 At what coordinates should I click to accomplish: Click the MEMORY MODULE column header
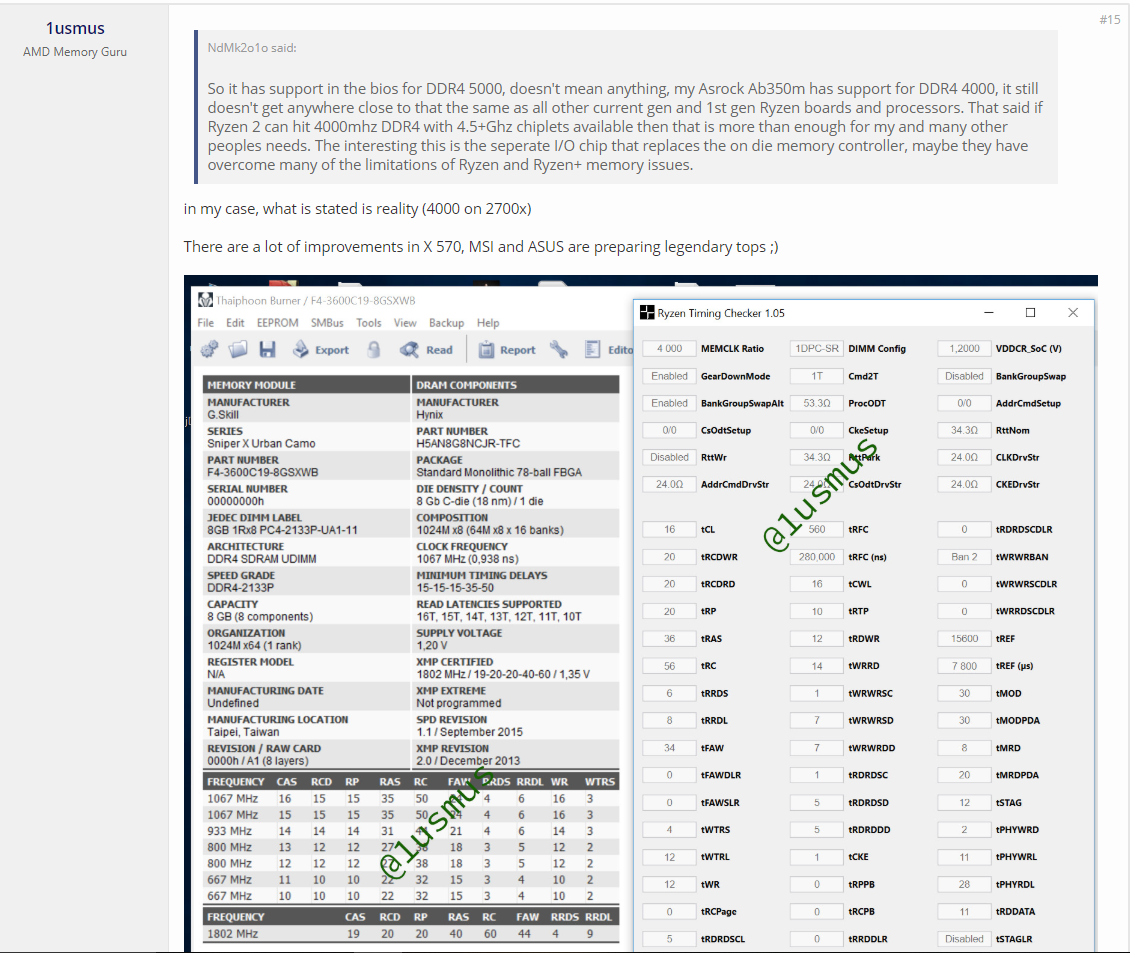pyautogui.click(x=306, y=385)
